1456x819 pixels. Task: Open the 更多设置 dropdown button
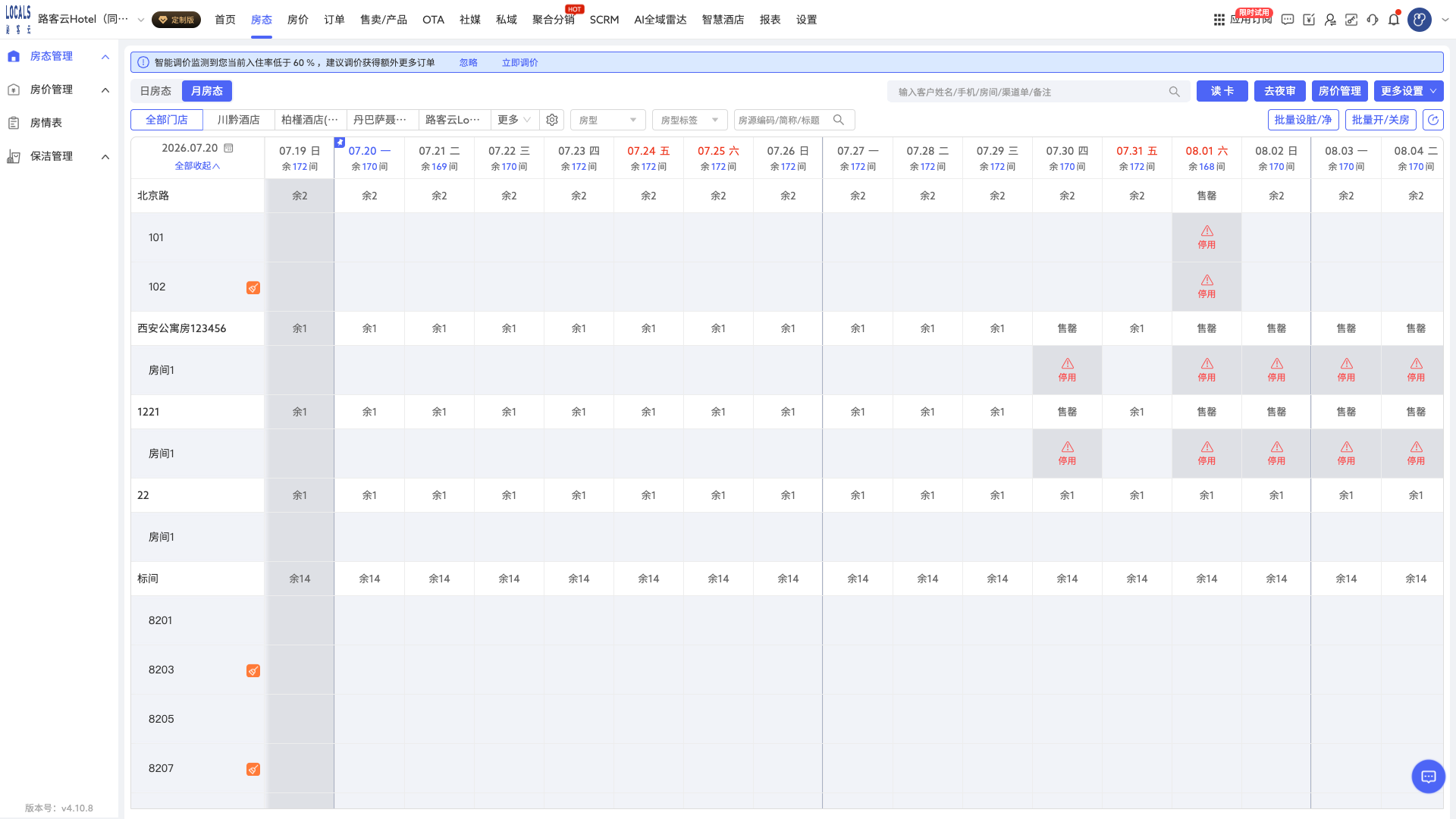click(1408, 91)
